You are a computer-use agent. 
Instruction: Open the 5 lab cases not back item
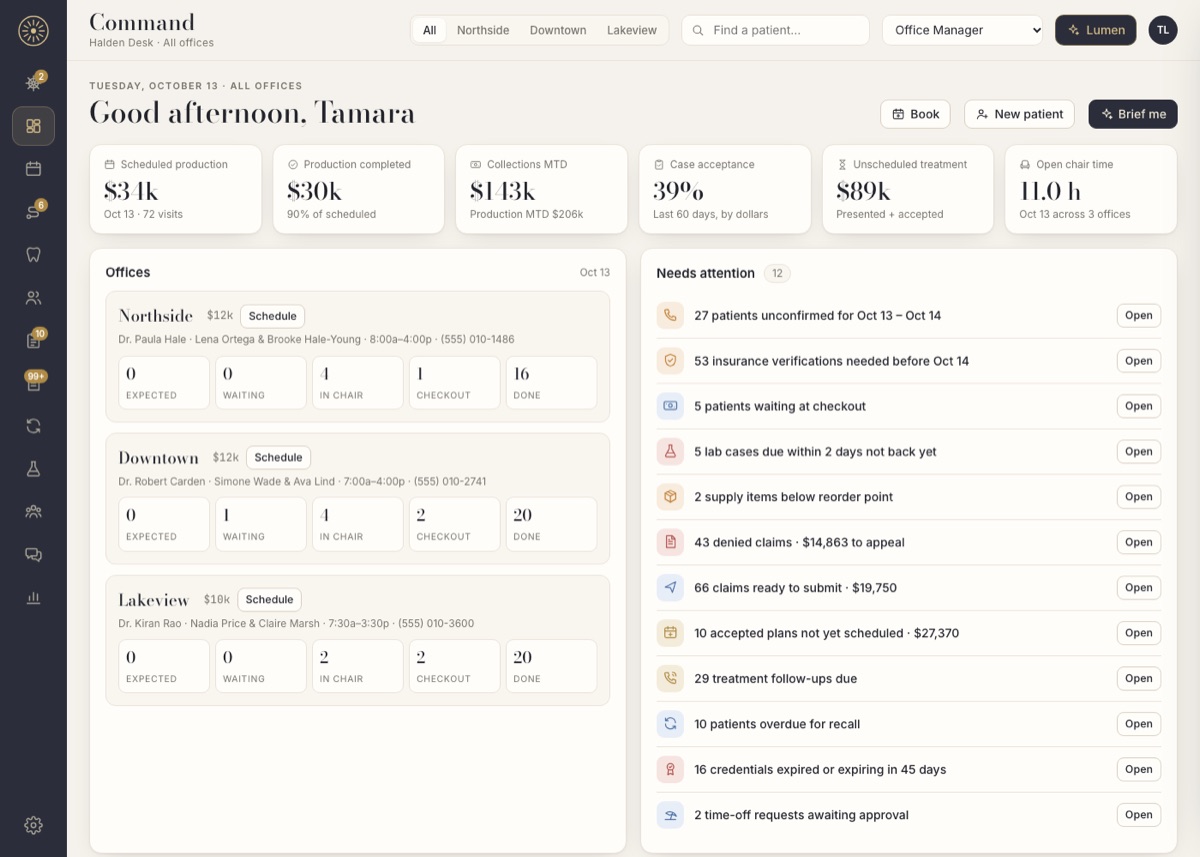pos(1139,451)
